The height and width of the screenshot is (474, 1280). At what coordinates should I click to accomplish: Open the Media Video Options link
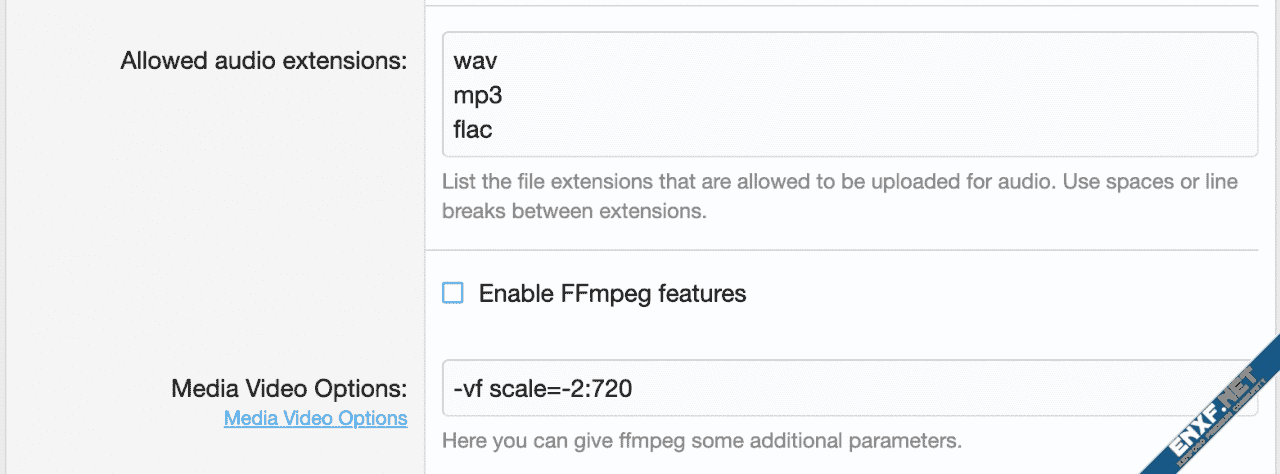(x=315, y=418)
